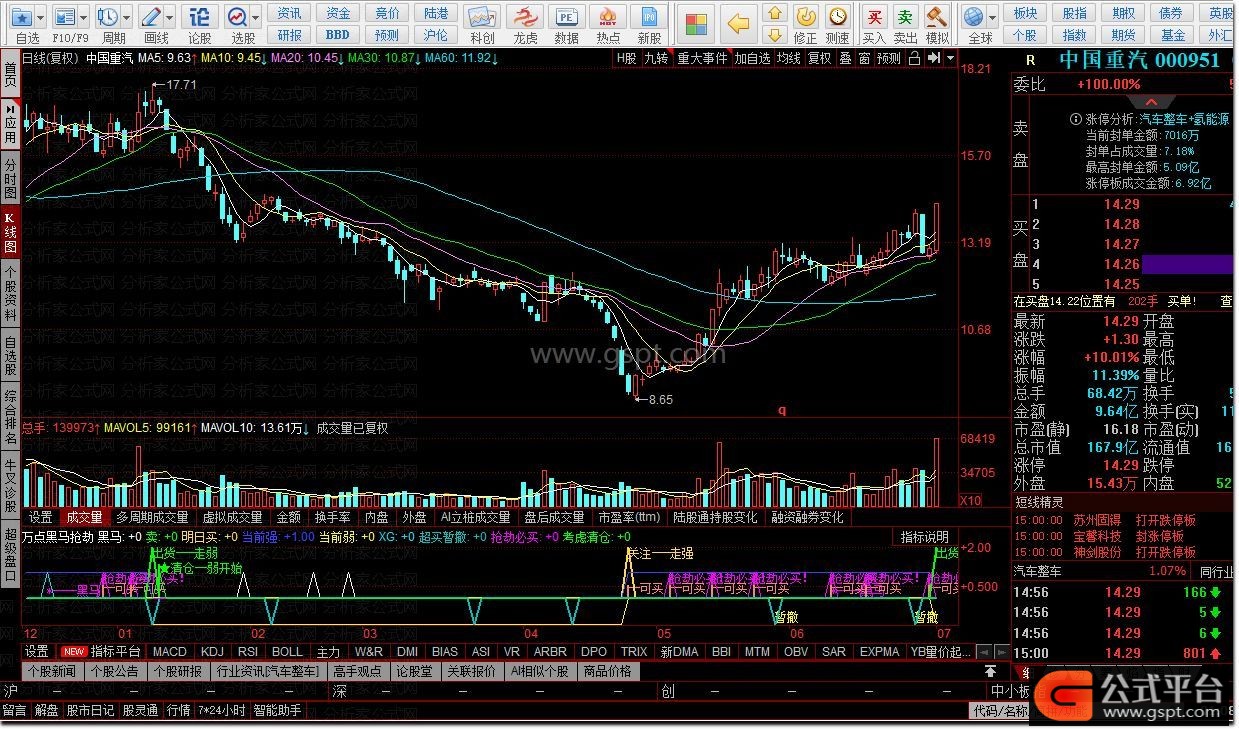
Task: Toggle the 预测 option in chart header
Action: click(x=889, y=58)
